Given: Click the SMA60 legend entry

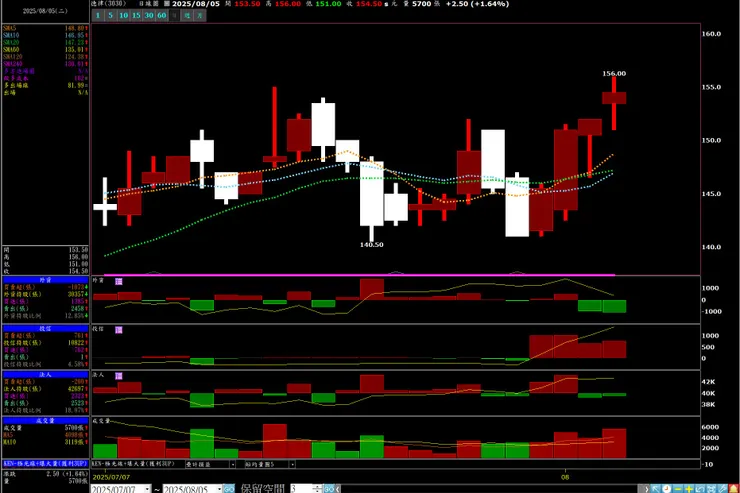Looking at the screenshot, I should pos(45,50).
